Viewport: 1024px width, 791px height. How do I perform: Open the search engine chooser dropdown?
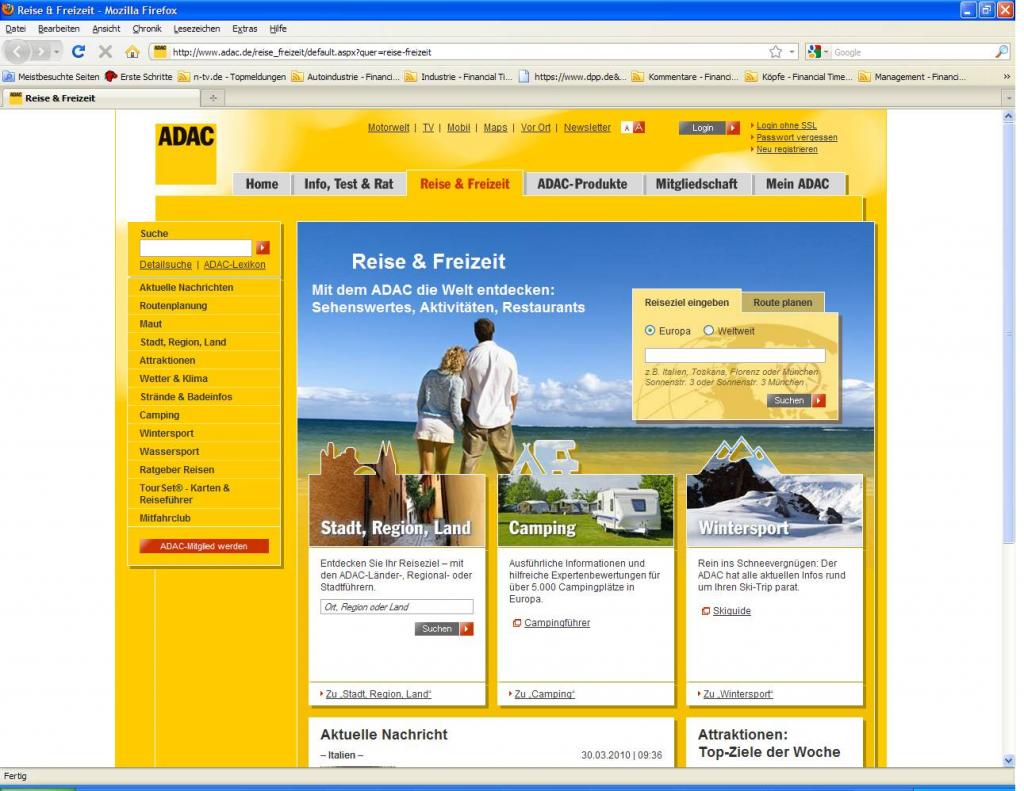[825, 52]
